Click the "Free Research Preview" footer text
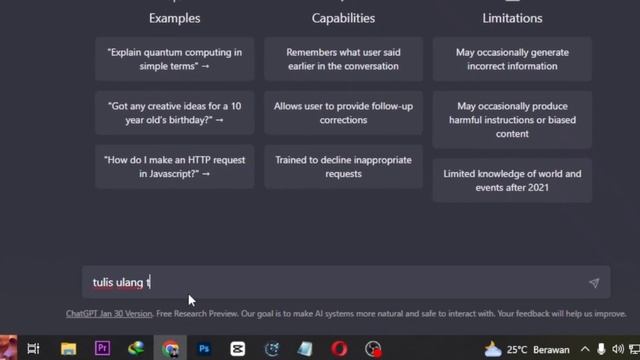 (197, 313)
